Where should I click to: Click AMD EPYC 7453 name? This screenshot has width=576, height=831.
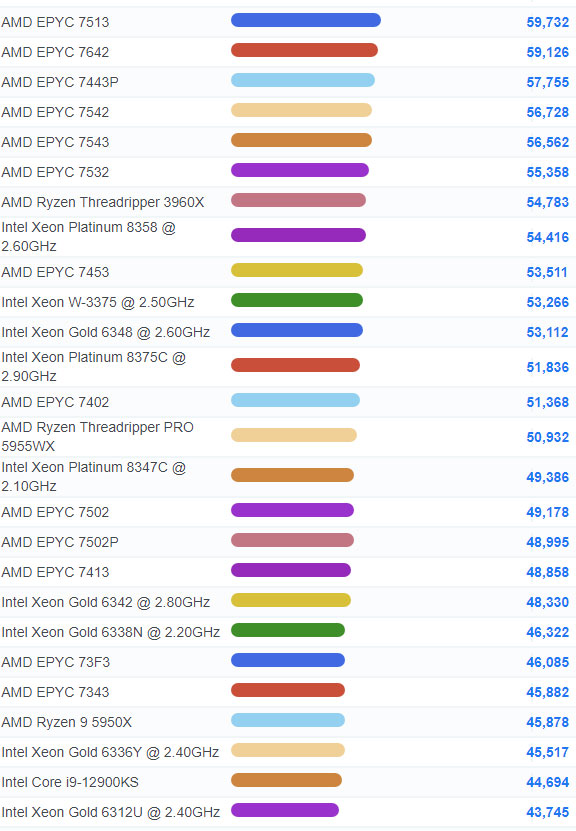tap(55, 272)
